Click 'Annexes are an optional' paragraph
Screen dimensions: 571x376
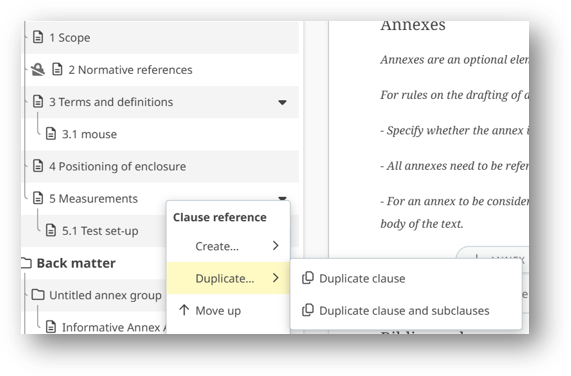click(454, 60)
